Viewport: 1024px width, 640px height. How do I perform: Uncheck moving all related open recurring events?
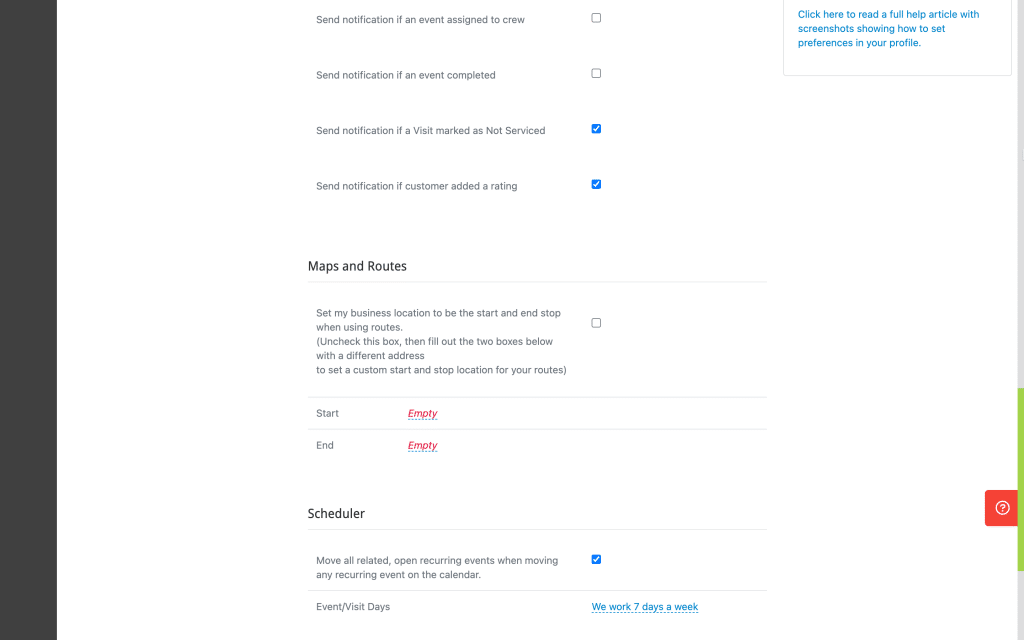[x=596, y=559]
